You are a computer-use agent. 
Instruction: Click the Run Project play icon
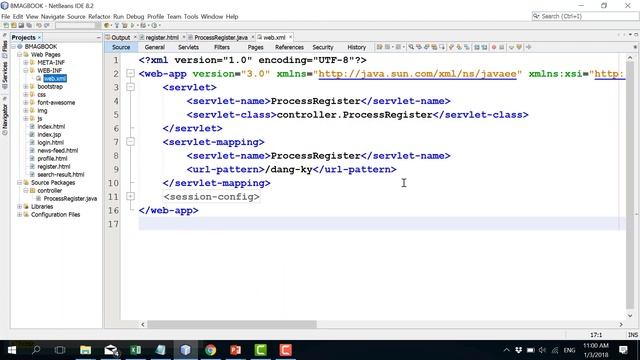point(132,25)
